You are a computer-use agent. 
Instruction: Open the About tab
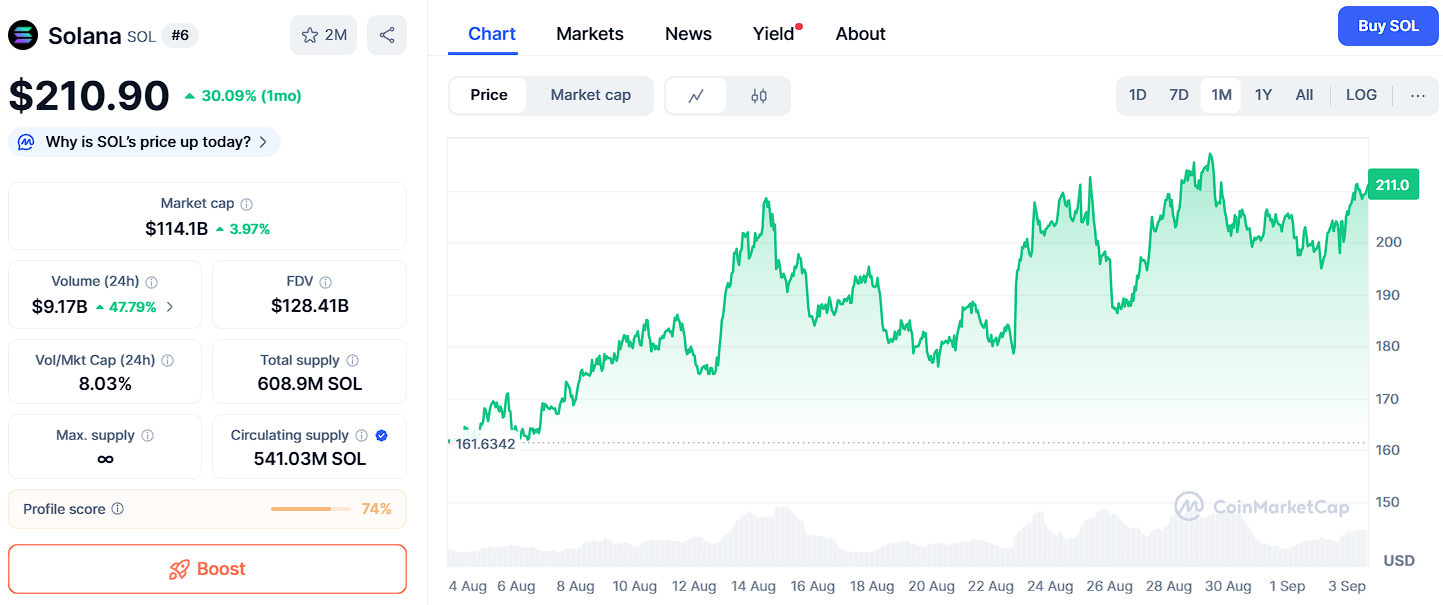(861, 34)
